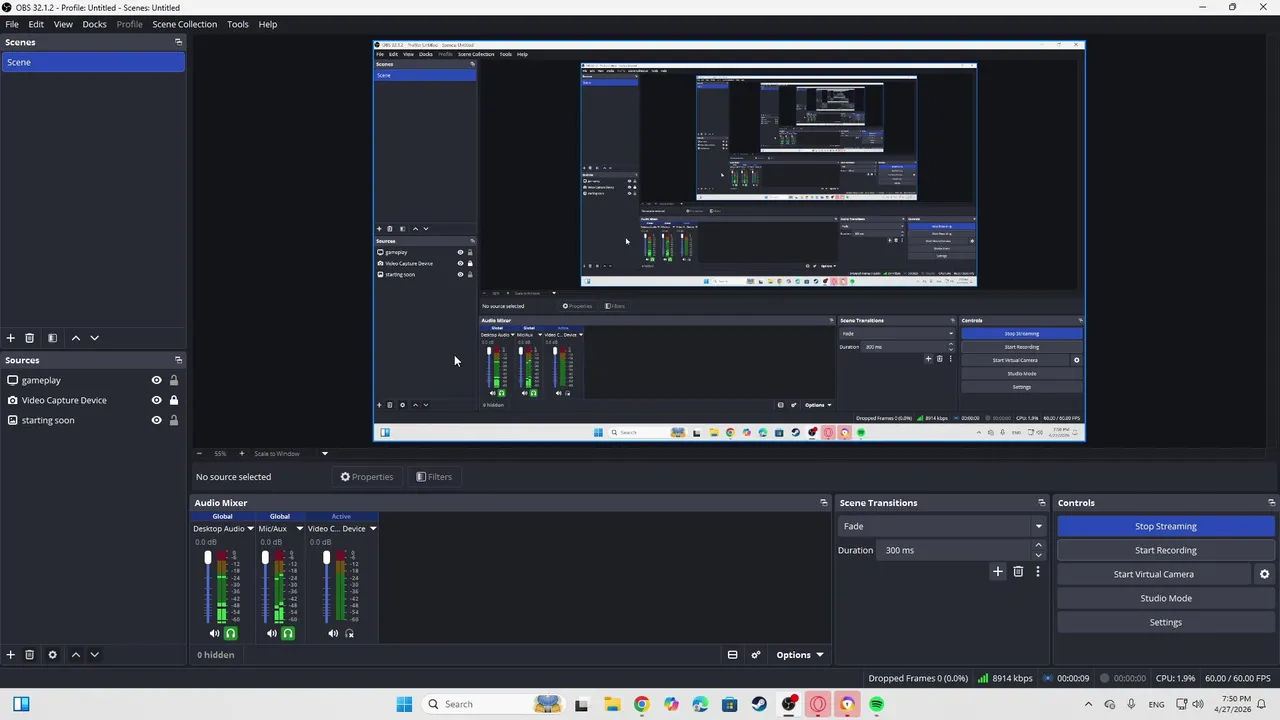The height and width of the screenshot is (720, 1280).
Task: Remove selected source using trash icon
Action: tap(30, 655)
